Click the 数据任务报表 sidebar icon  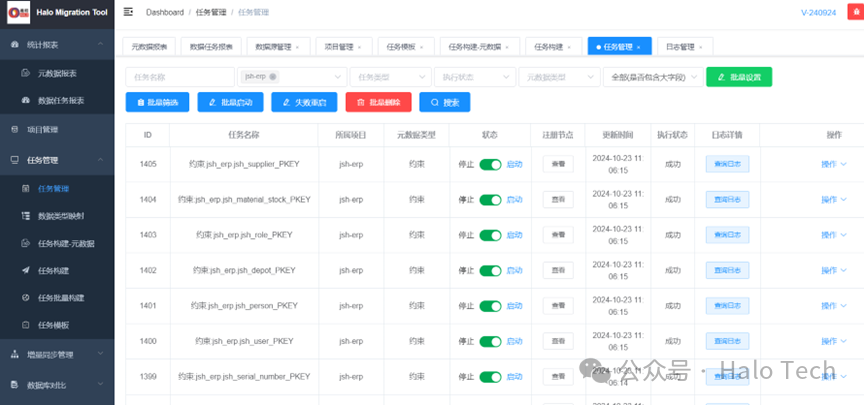click(25, 101)
